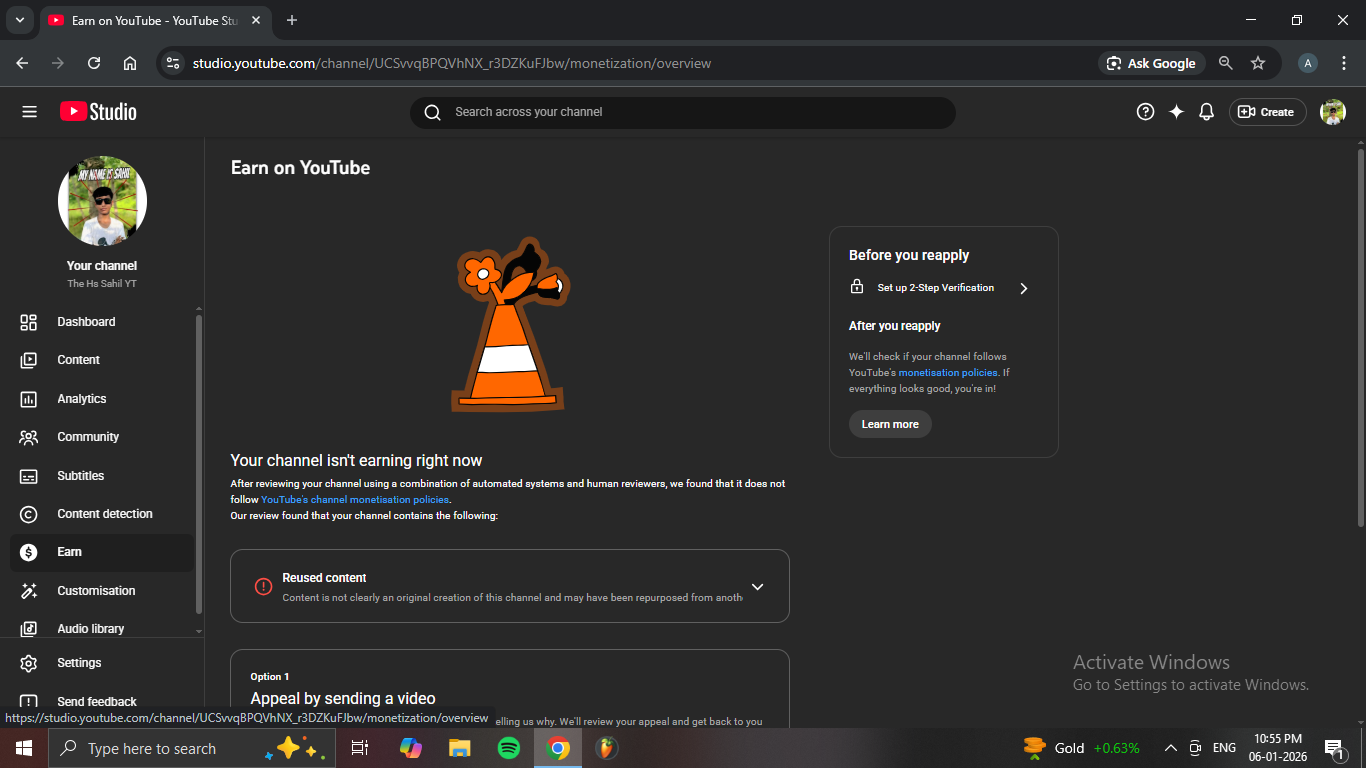Viewport: 1366px width, 768px height.
Task: Open Set up 2-Step Verification chevron
Action: (1023, 288)
